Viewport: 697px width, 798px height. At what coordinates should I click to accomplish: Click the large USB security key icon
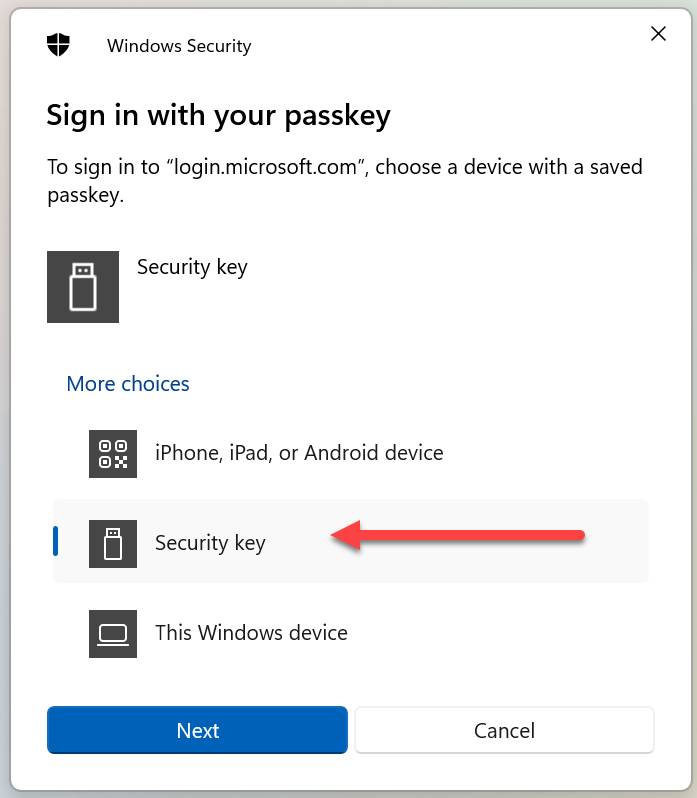[83, 287]
